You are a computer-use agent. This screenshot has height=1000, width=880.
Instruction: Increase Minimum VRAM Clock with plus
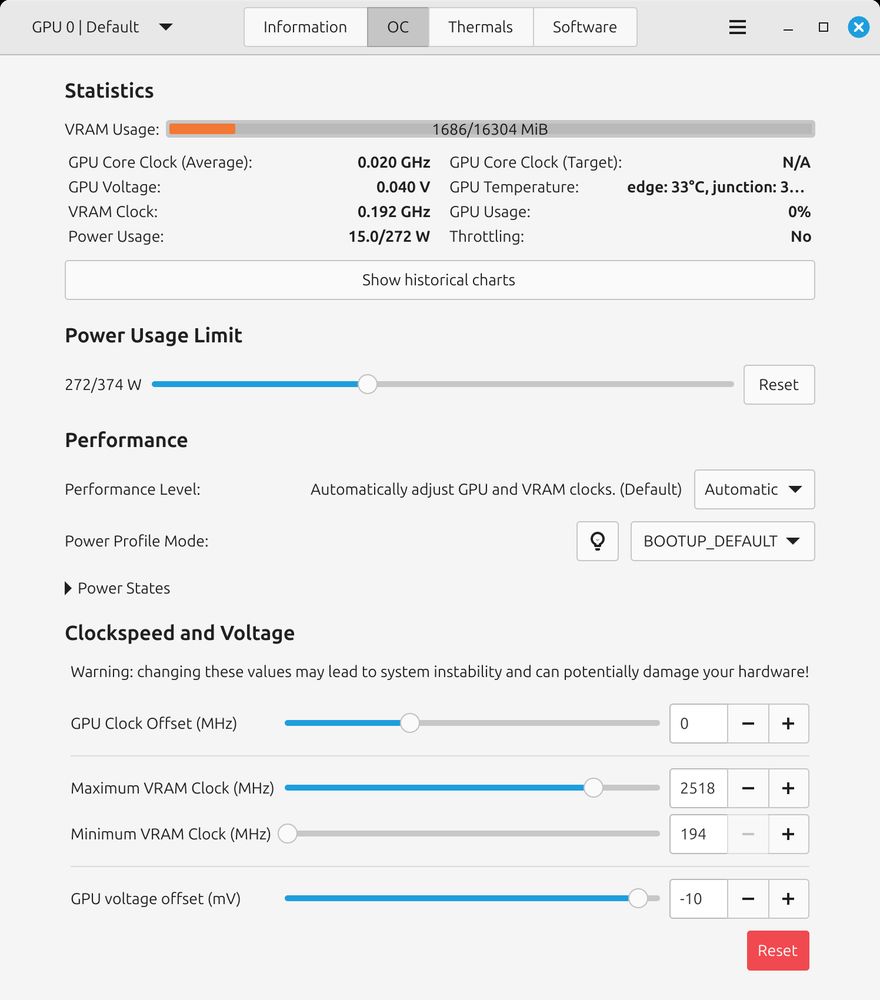click(788, 834)
